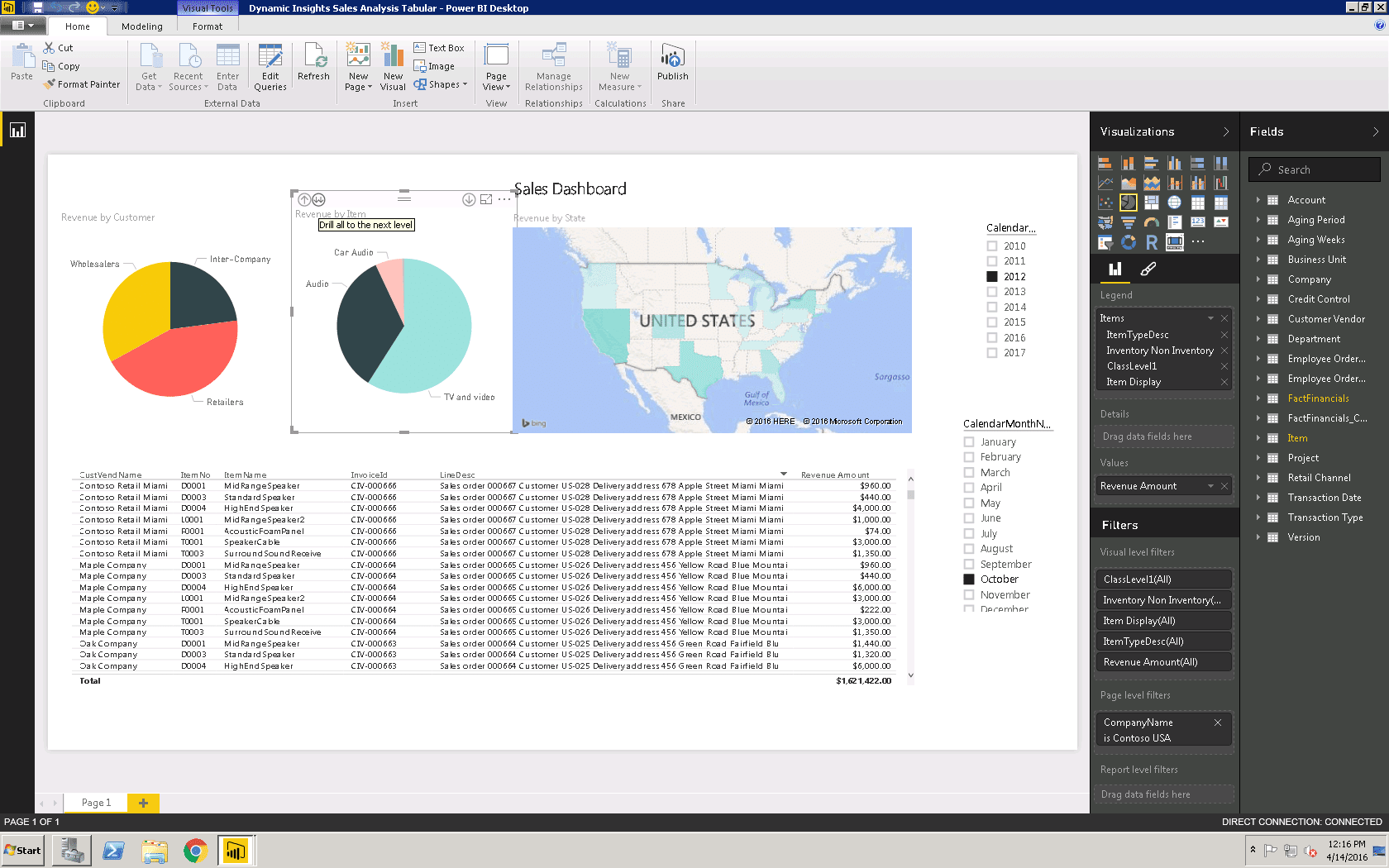Click the Drill all to next level icon
Screen dimensions: 1389x868
[318, 198]
